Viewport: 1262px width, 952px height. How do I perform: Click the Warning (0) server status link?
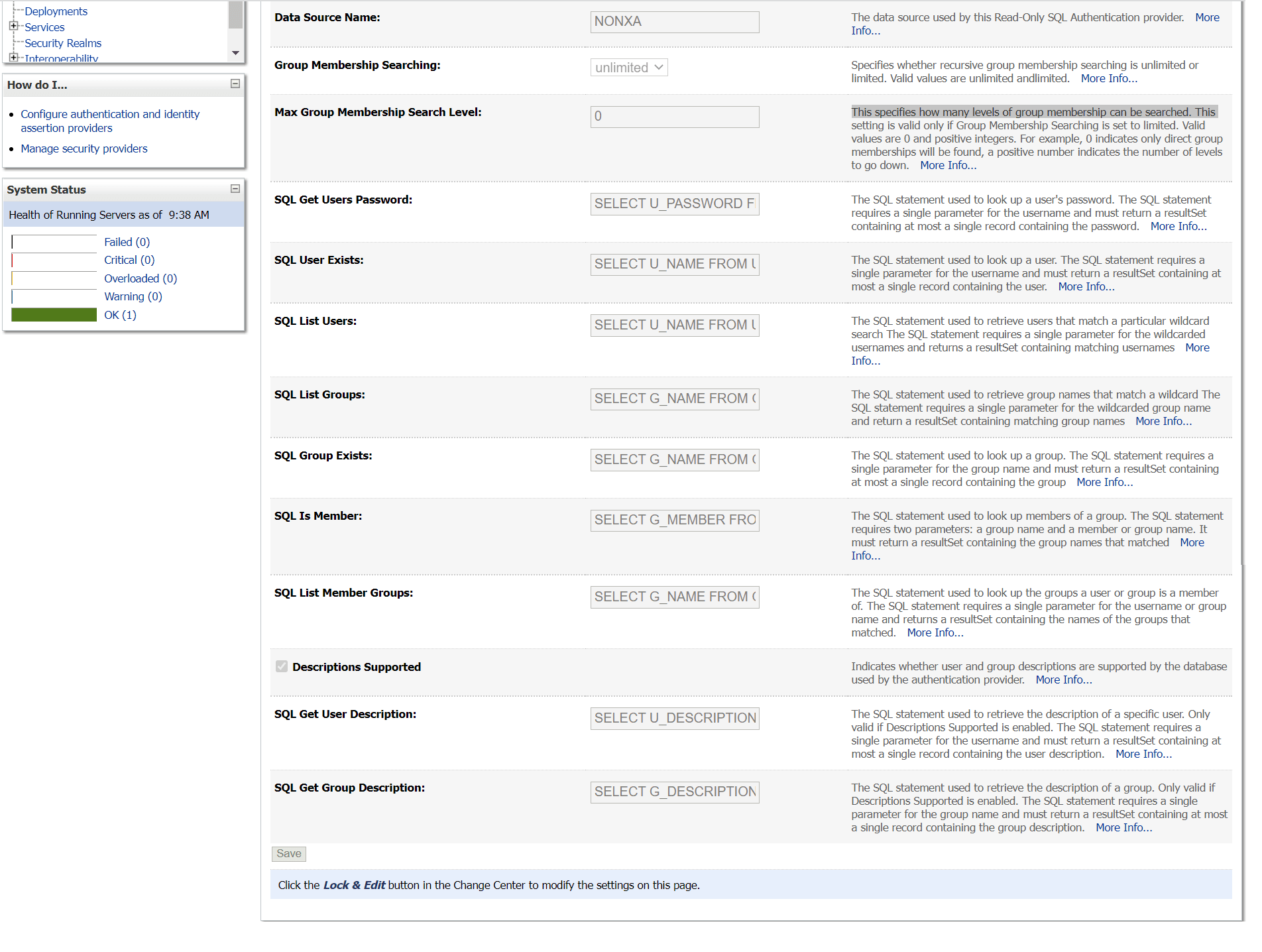click(x=133, y=296)
